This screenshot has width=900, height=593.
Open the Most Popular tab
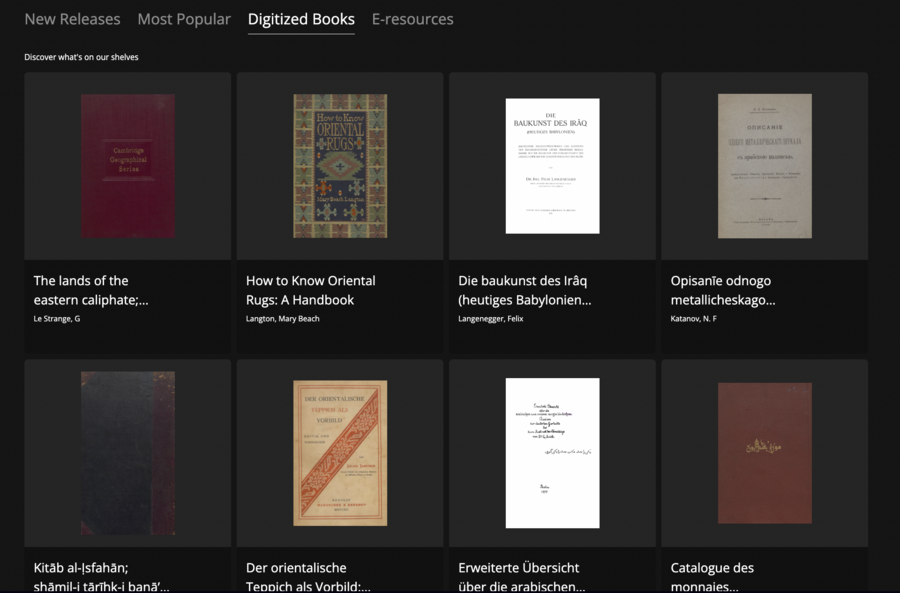[184, 18]
